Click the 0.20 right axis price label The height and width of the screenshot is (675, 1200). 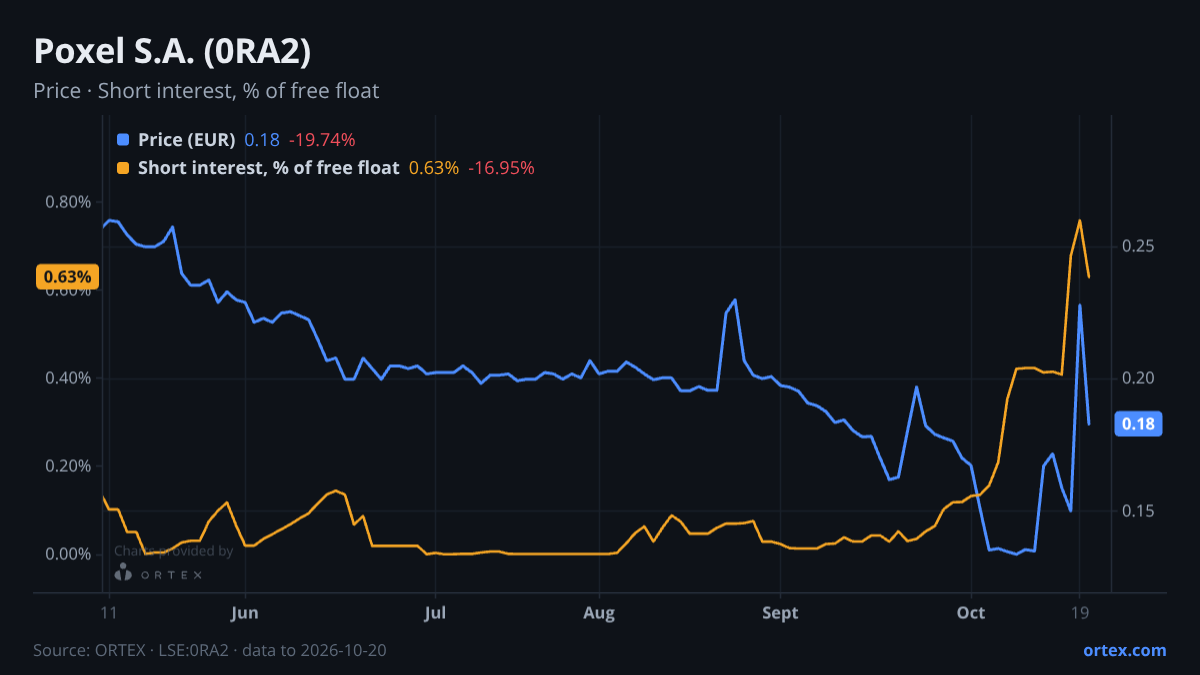[x=1139, y=378]
